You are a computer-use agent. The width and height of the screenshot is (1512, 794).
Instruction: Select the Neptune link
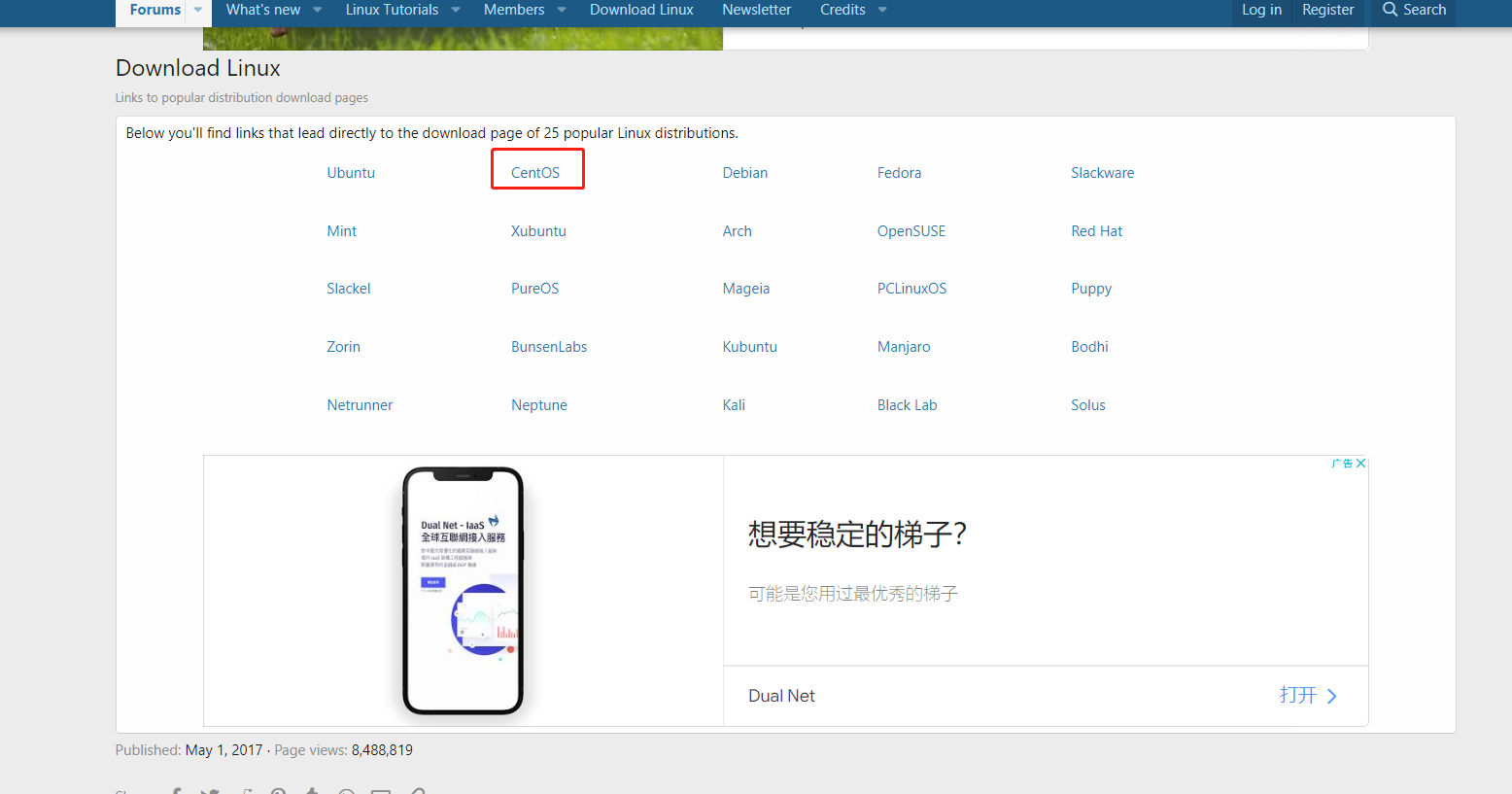point(539,405)
